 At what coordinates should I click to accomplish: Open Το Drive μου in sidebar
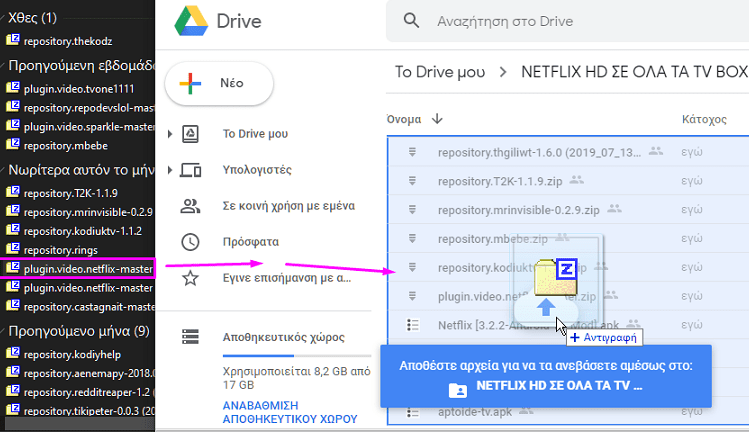point(255,134)
